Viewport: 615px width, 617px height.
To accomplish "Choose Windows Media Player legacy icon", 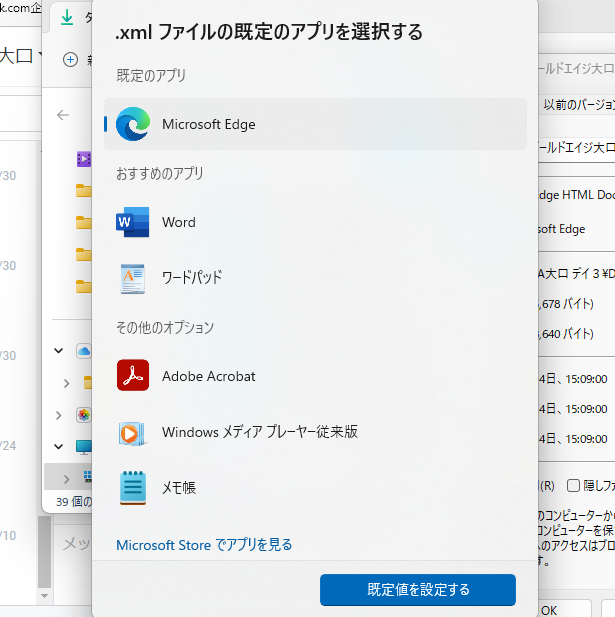I will tap(133, 432).
